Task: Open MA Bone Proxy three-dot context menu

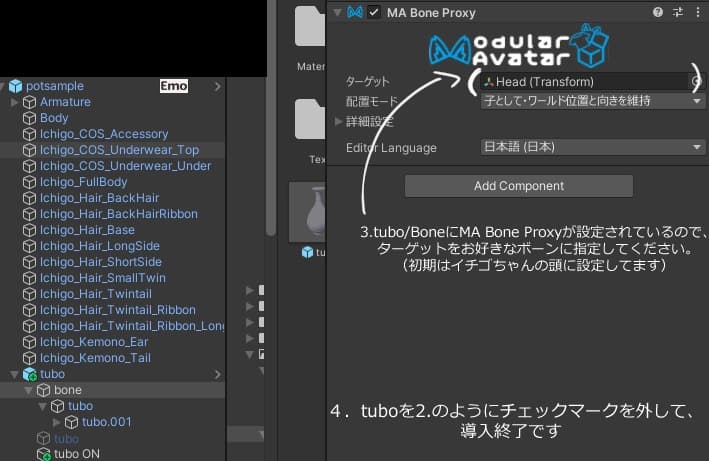Action: point(698,12)
